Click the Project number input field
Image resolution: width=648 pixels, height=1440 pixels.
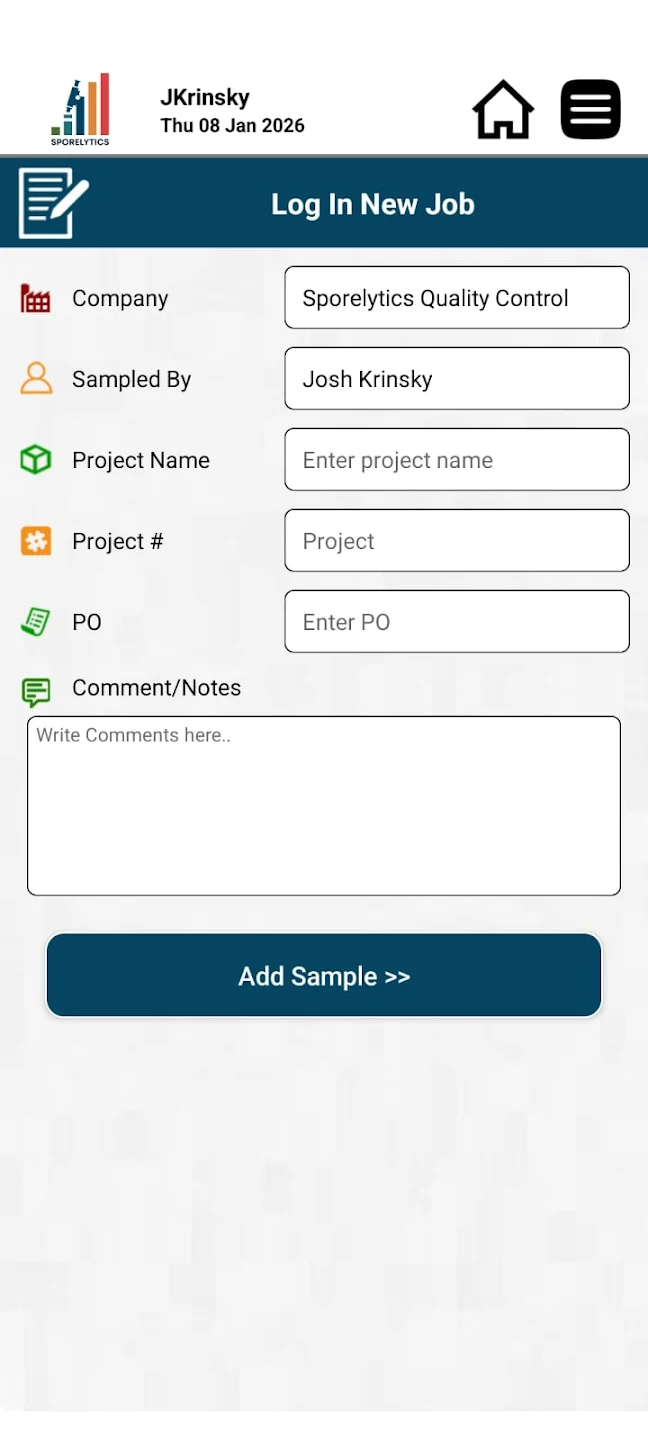(456, 541)
